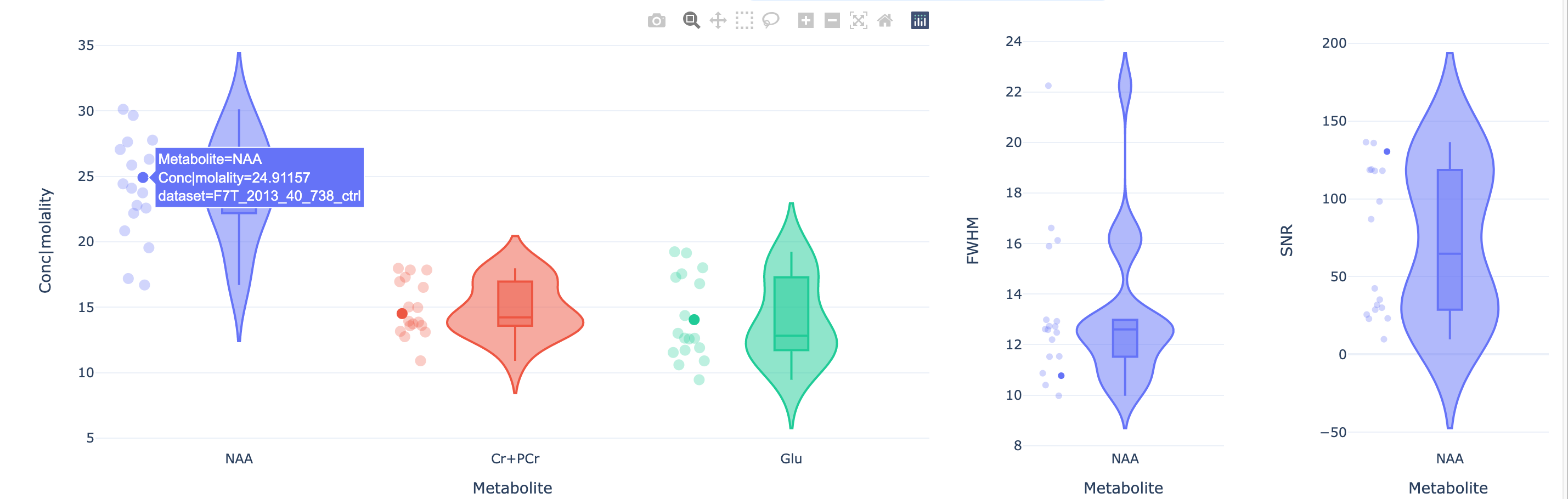Reset axes with the home icon
Viewport: 1568px width, 499px height.
coord(885,21)
